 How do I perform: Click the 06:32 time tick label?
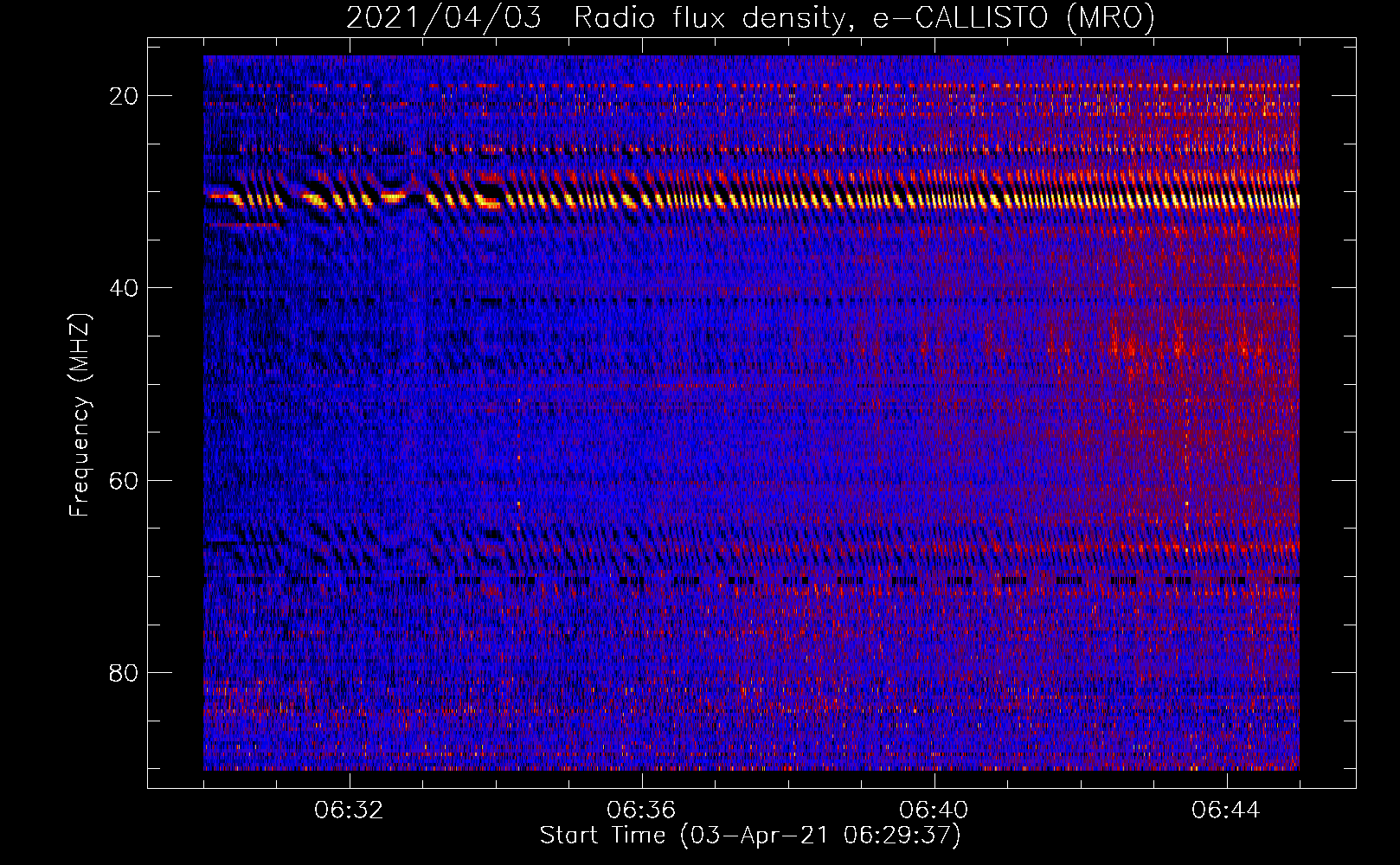point(349,811)
